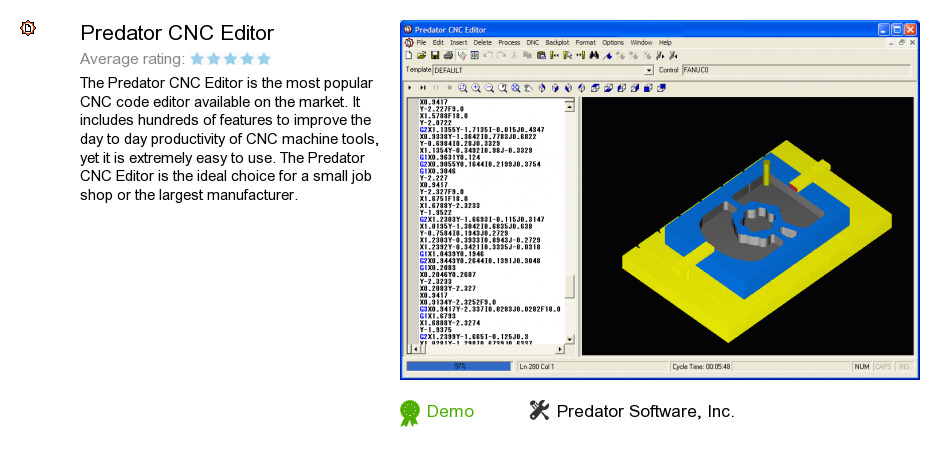940x457 pixels.
Task: Open the Delete menu
Action: coord(483,43)
